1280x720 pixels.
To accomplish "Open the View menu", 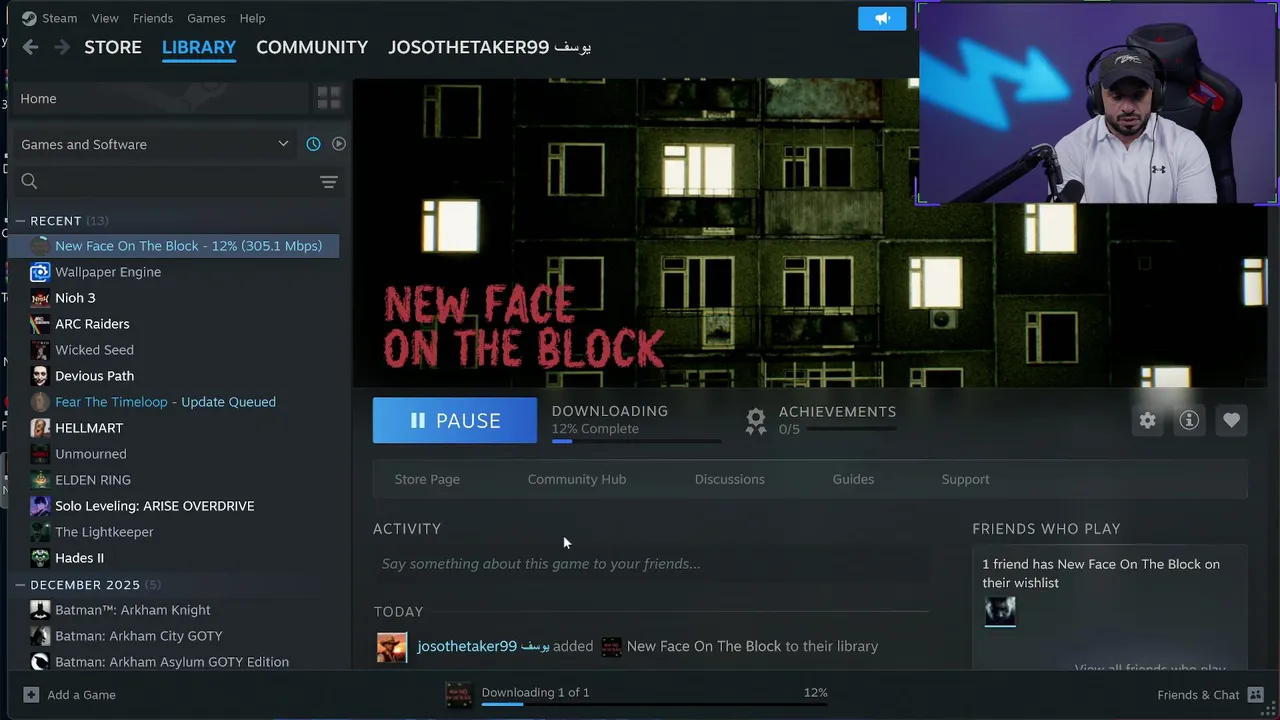I will tap(105, 18).
